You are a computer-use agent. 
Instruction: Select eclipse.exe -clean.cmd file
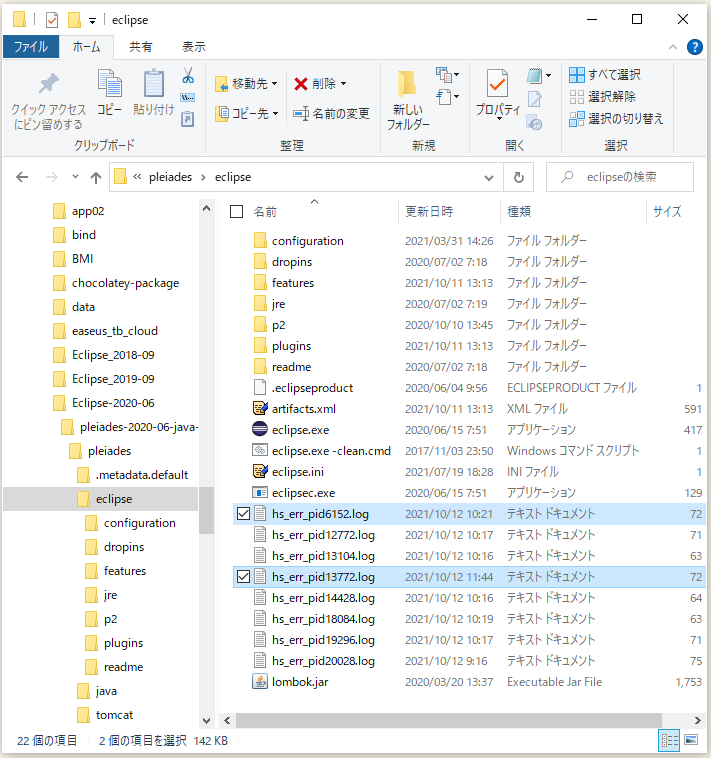coord(331,451)
